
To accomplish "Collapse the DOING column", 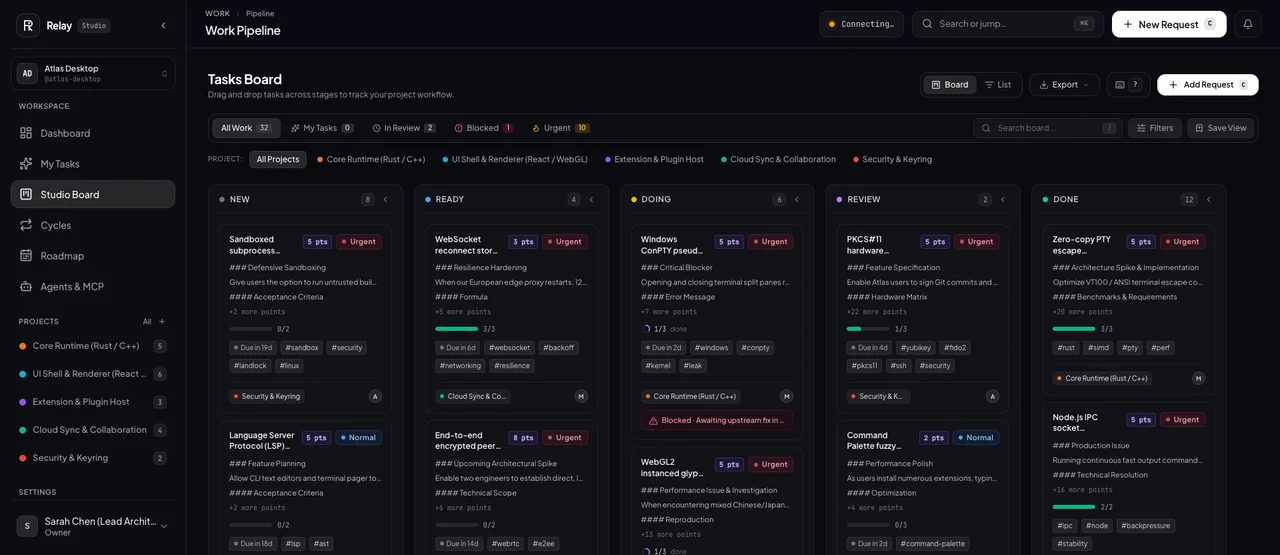I will [797, 199].
